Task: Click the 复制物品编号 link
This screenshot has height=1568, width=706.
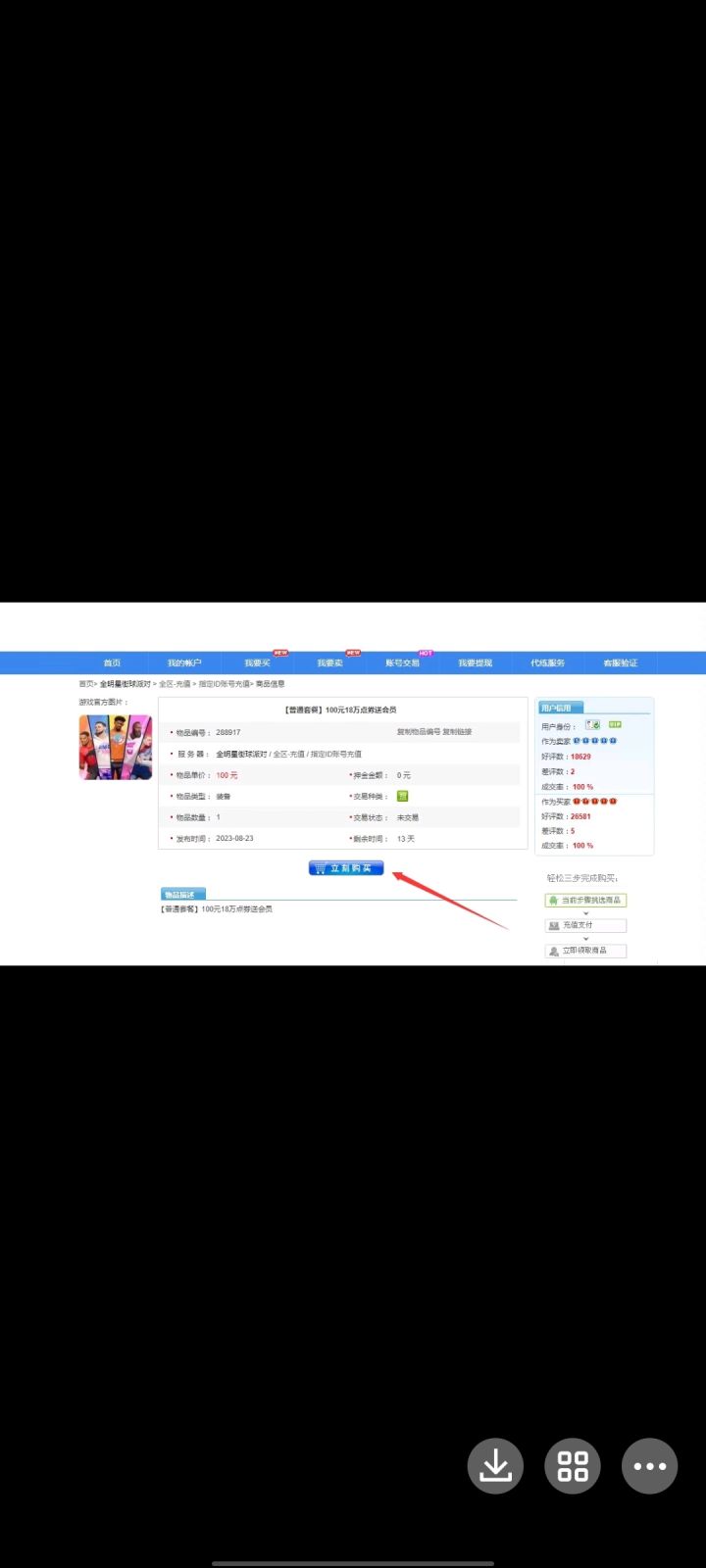Action: point(419,732)
